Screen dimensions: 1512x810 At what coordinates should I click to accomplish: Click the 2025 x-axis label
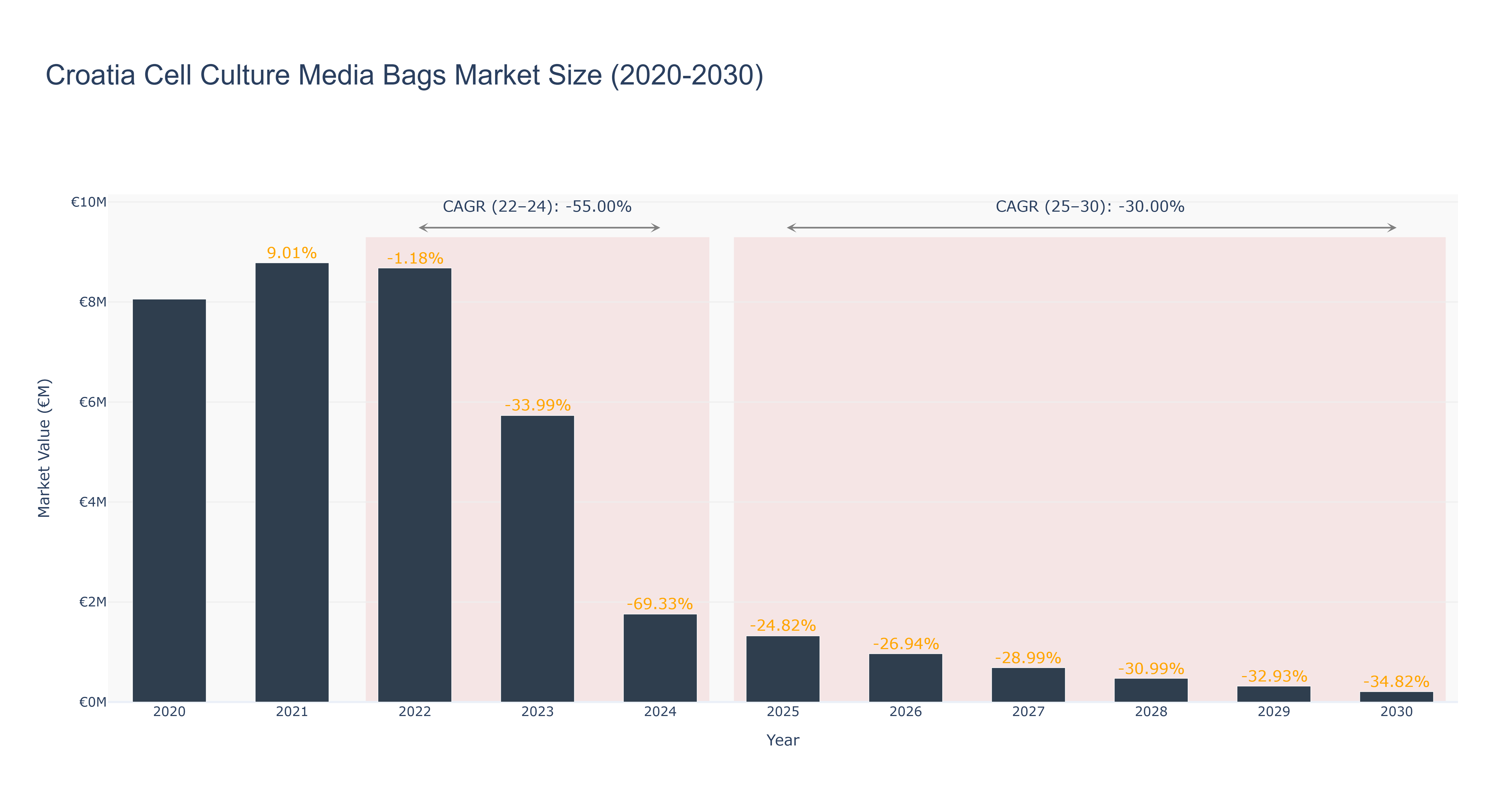(x=782, y=712)
